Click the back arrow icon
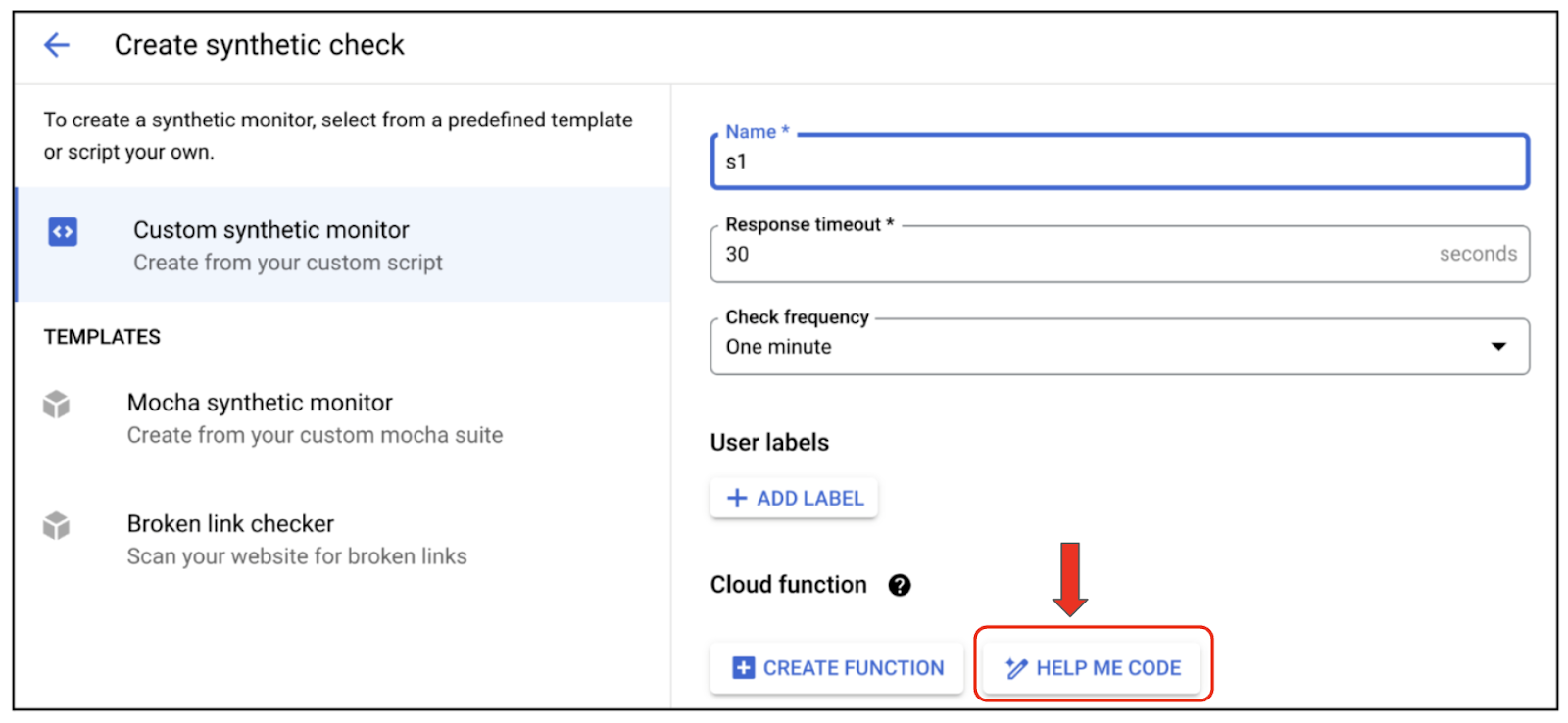Image resolution: width=1568 pixels, height=723 pixels. pyautogui.click(x=57, y=45)
